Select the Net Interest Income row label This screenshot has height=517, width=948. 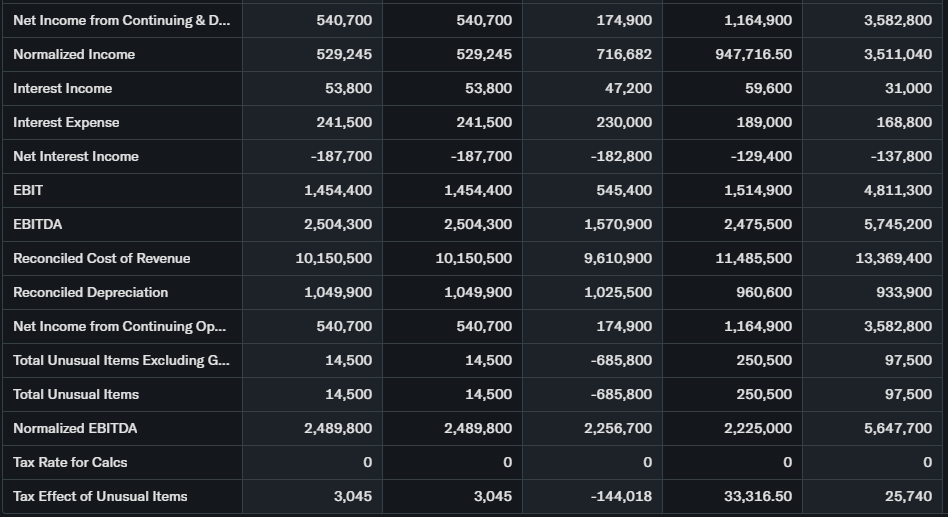coord(76,156)
